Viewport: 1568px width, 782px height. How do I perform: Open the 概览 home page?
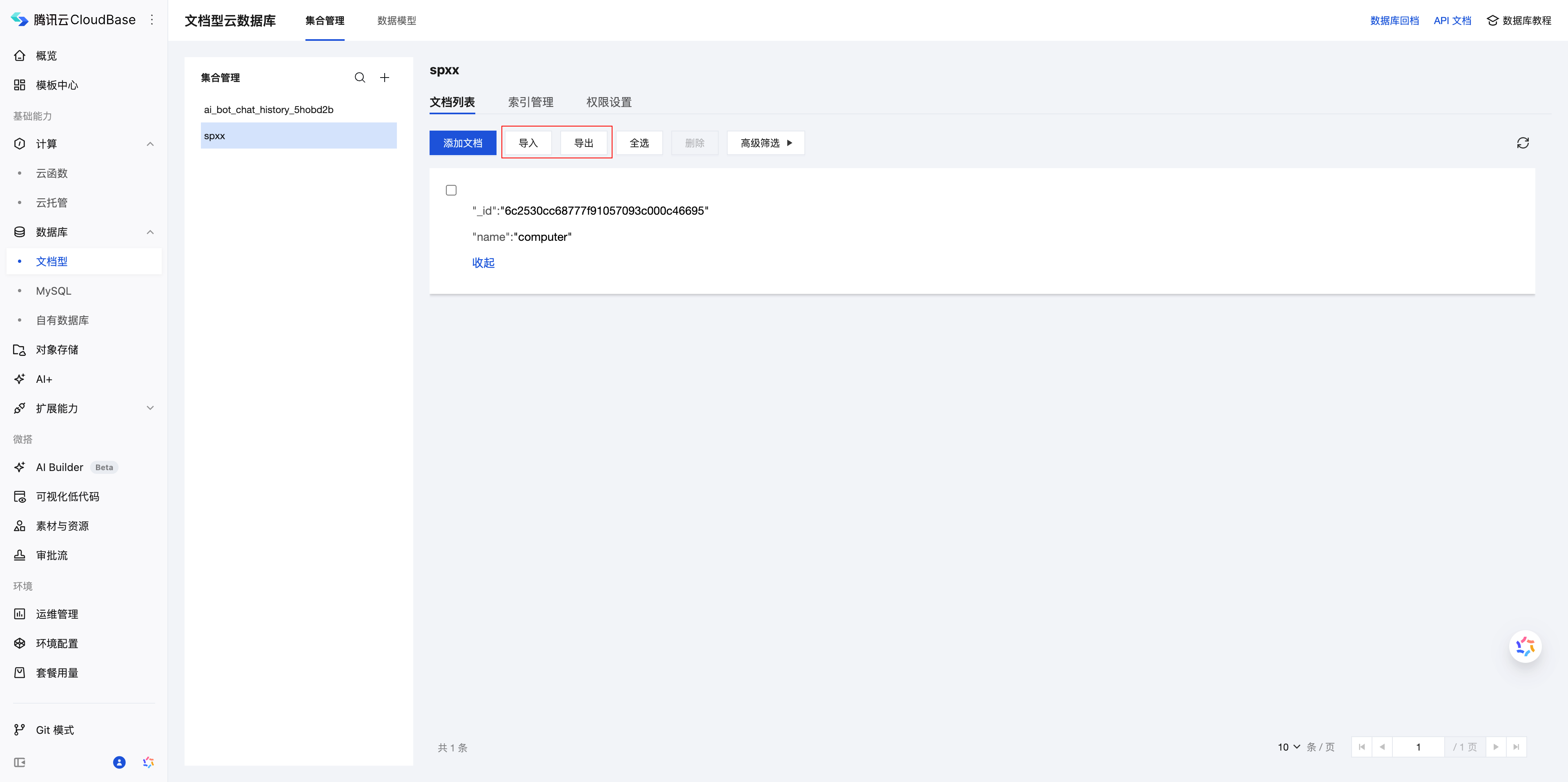point(46,56)
